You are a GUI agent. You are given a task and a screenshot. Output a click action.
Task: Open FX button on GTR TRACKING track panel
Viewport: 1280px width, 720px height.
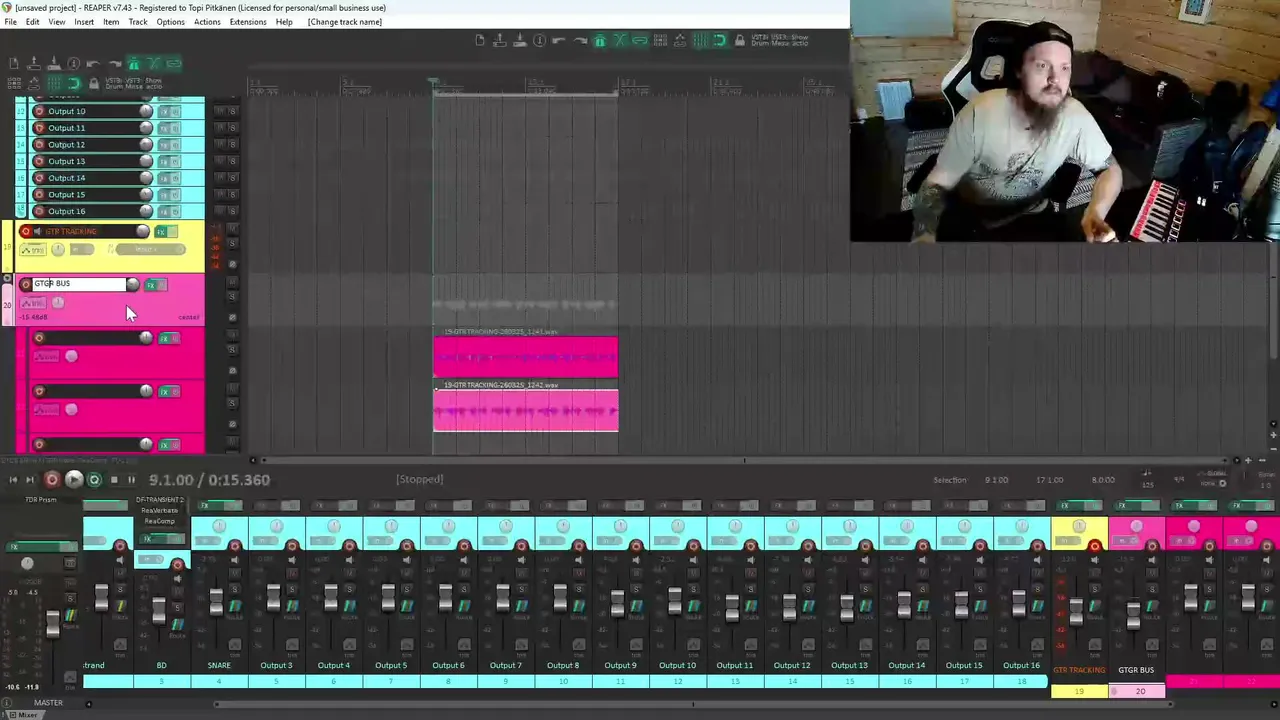160,232
